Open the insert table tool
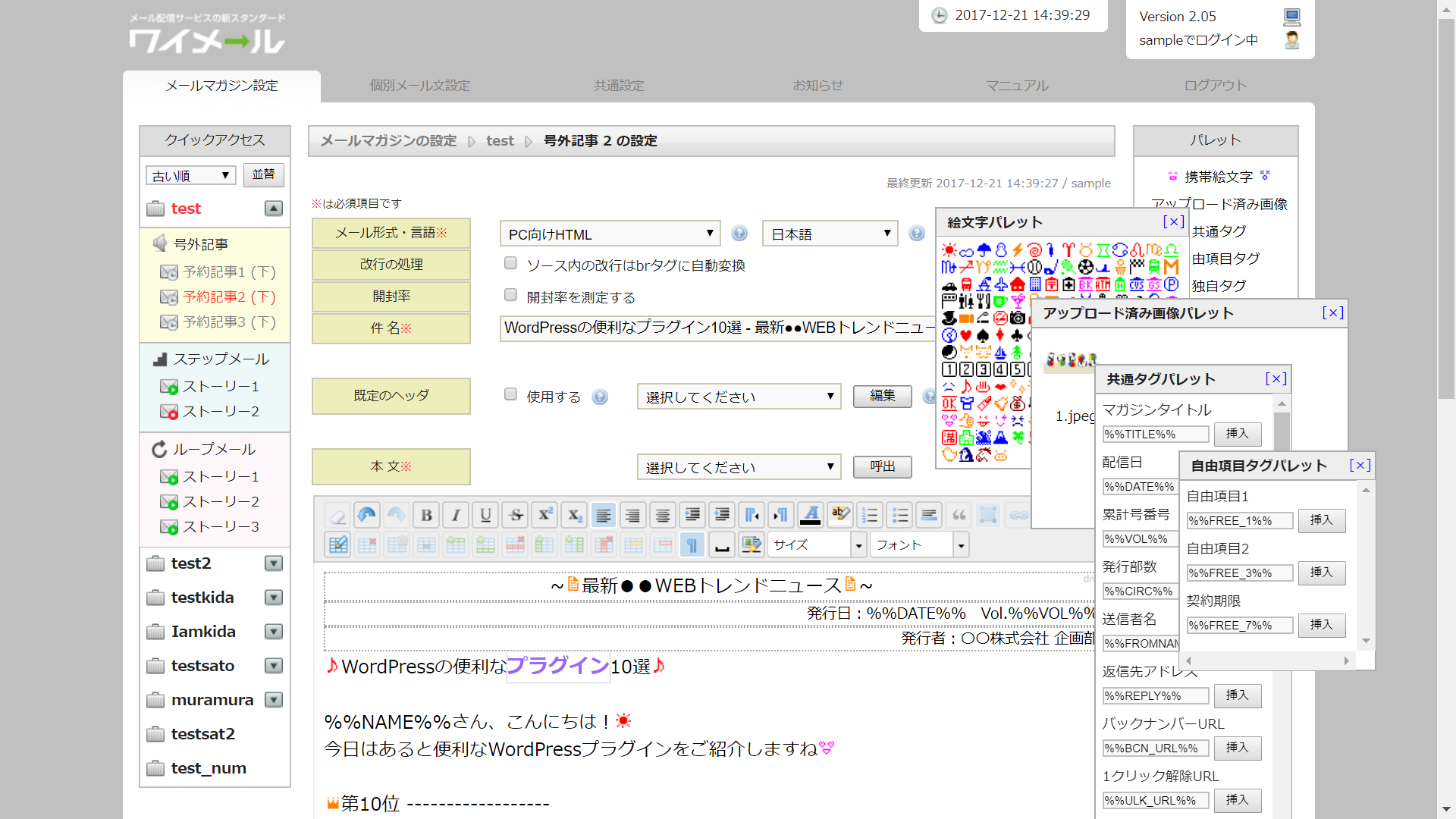Image resolution: width=1456 pixels, height=819 pixels. (x=337, y=544)
